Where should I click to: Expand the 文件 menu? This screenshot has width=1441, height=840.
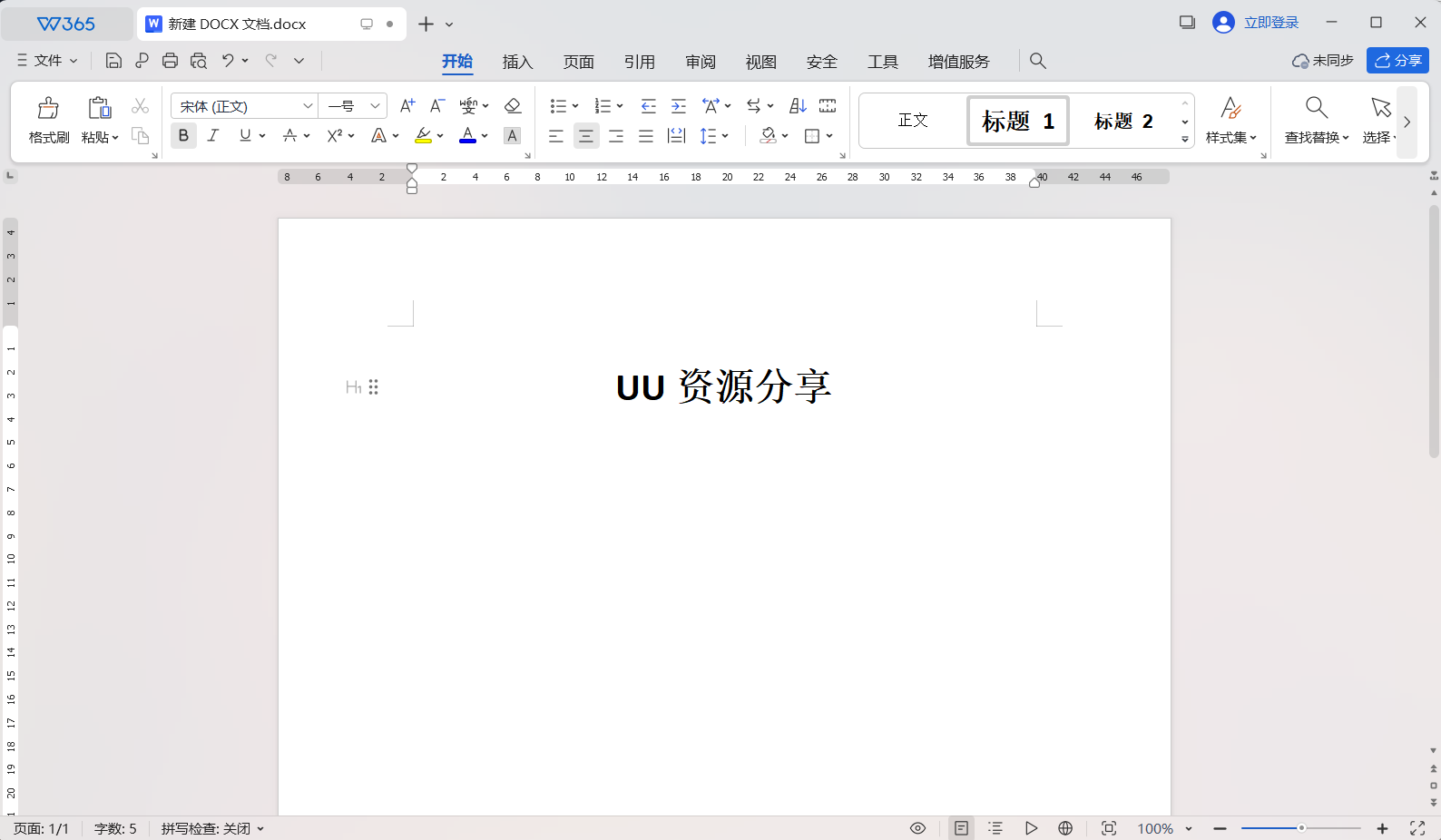tap(47, 61)
